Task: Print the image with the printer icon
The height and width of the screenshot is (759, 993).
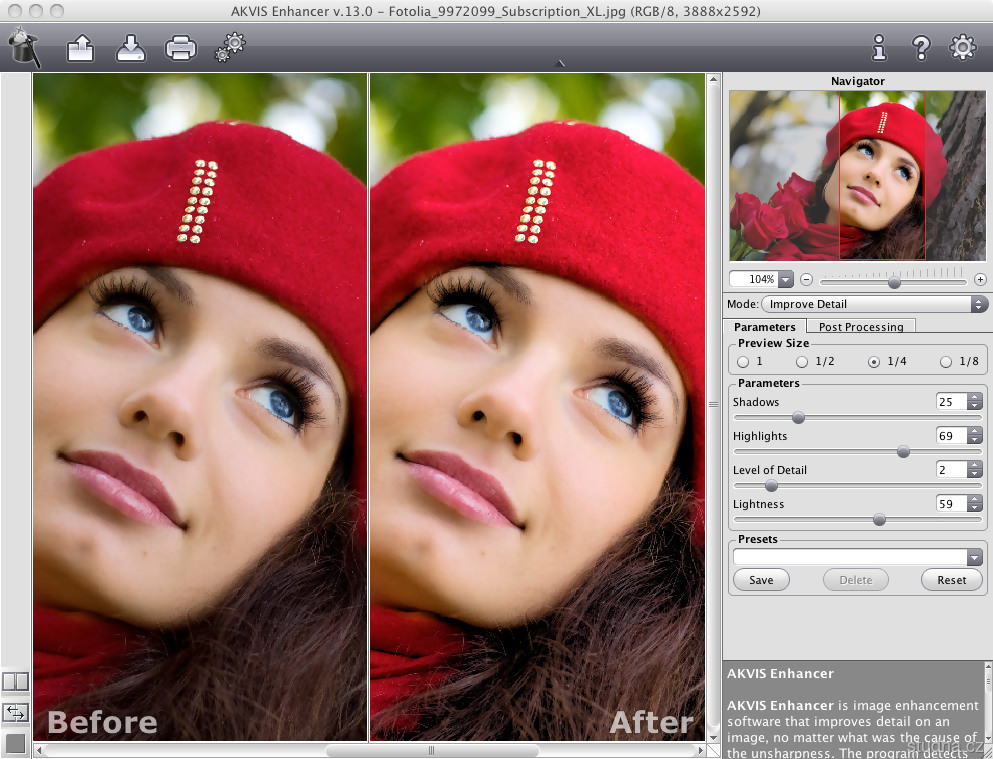Action: coord(181,47)
